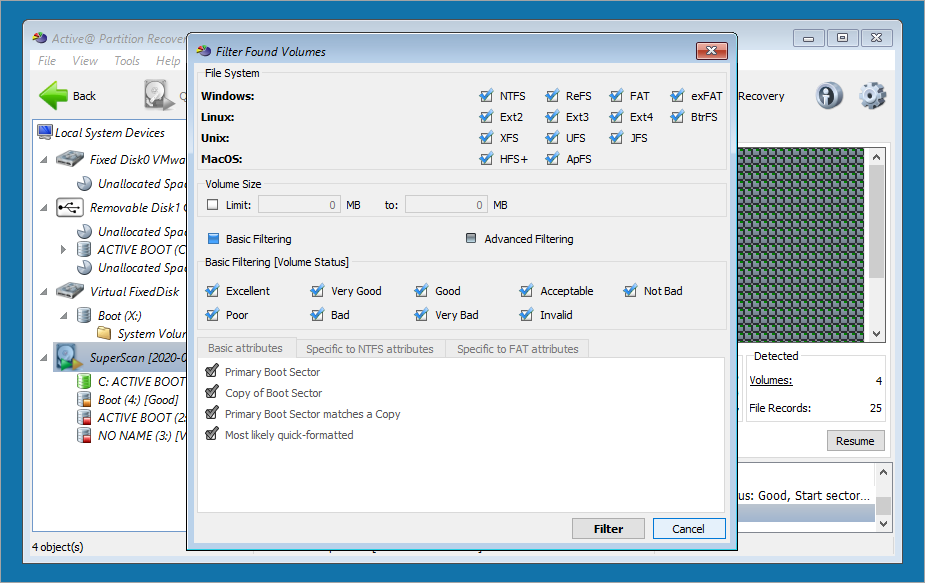Viewport: 925px width, 583px height.
Task: Click the log pane scrollbar down arrow
Action: [883, 523]
